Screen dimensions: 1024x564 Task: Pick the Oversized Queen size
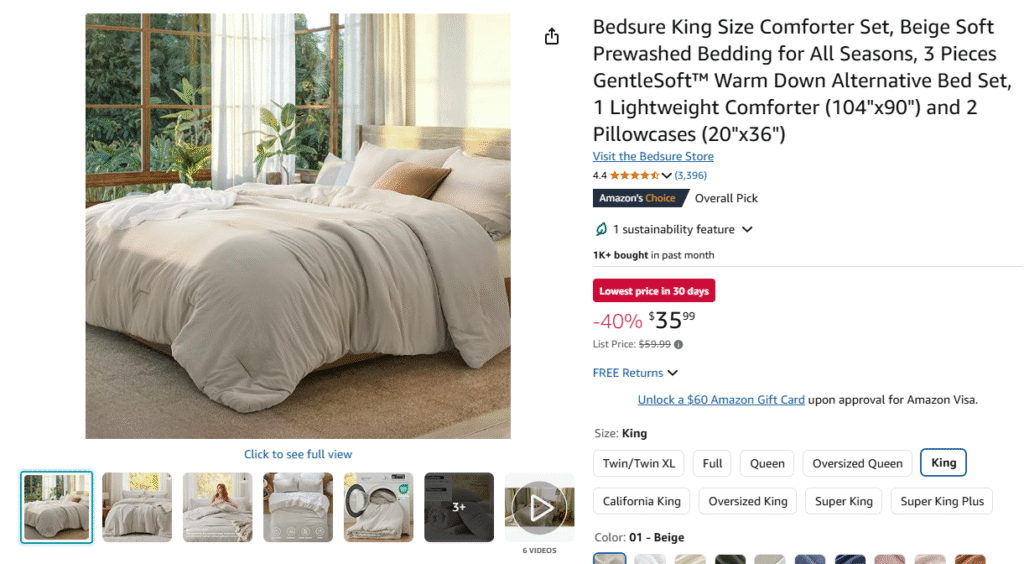tap(857, 463)
